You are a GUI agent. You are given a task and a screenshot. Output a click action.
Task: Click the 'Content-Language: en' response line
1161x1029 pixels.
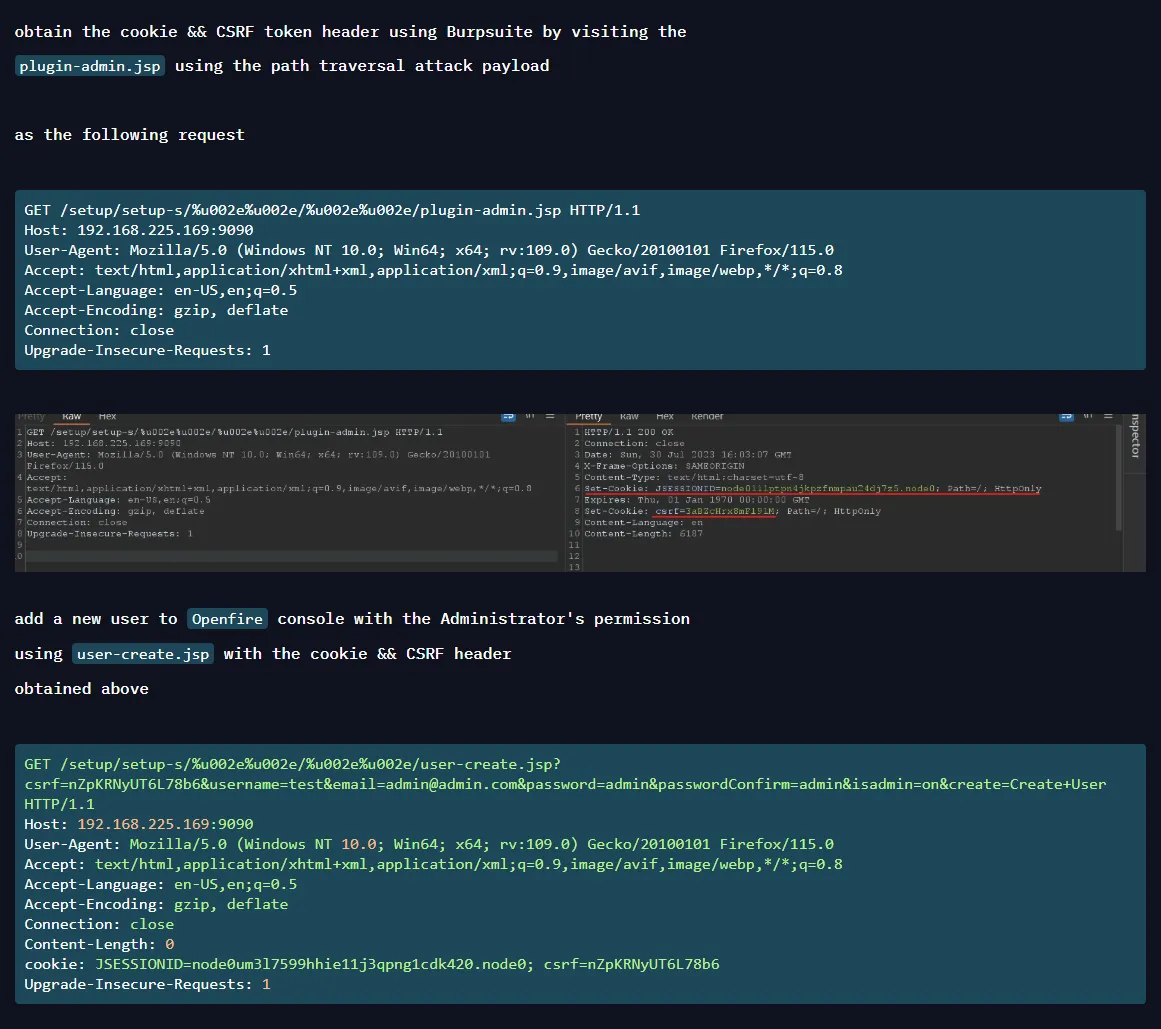click(643, 522)
